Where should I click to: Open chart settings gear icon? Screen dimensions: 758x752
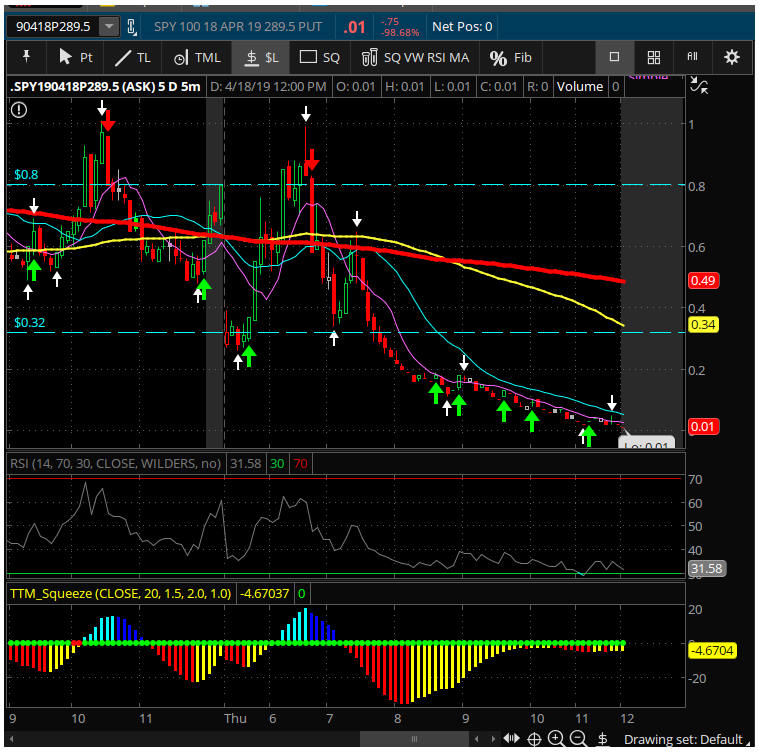point(732,57)
